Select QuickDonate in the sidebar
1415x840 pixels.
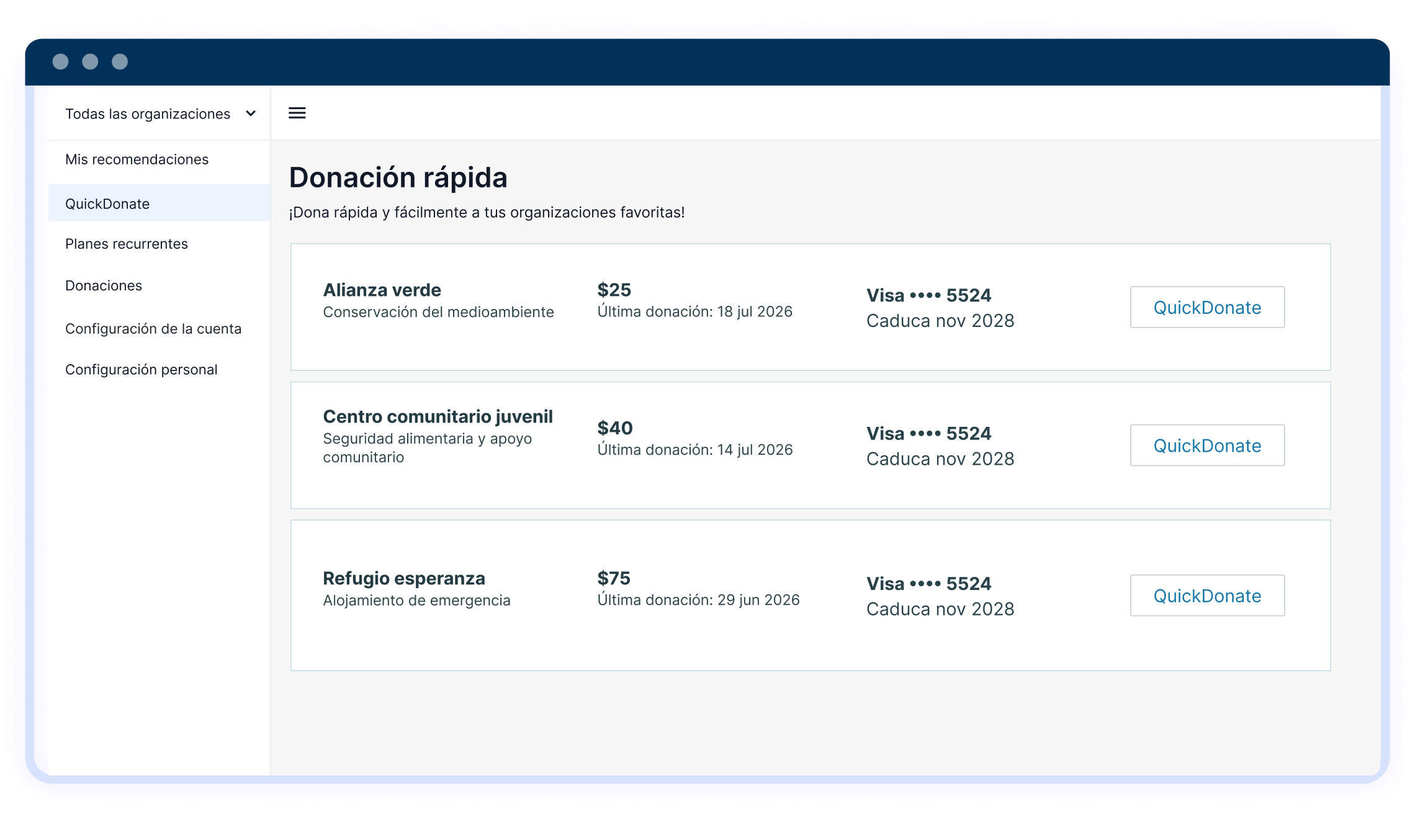click(159, 203)
